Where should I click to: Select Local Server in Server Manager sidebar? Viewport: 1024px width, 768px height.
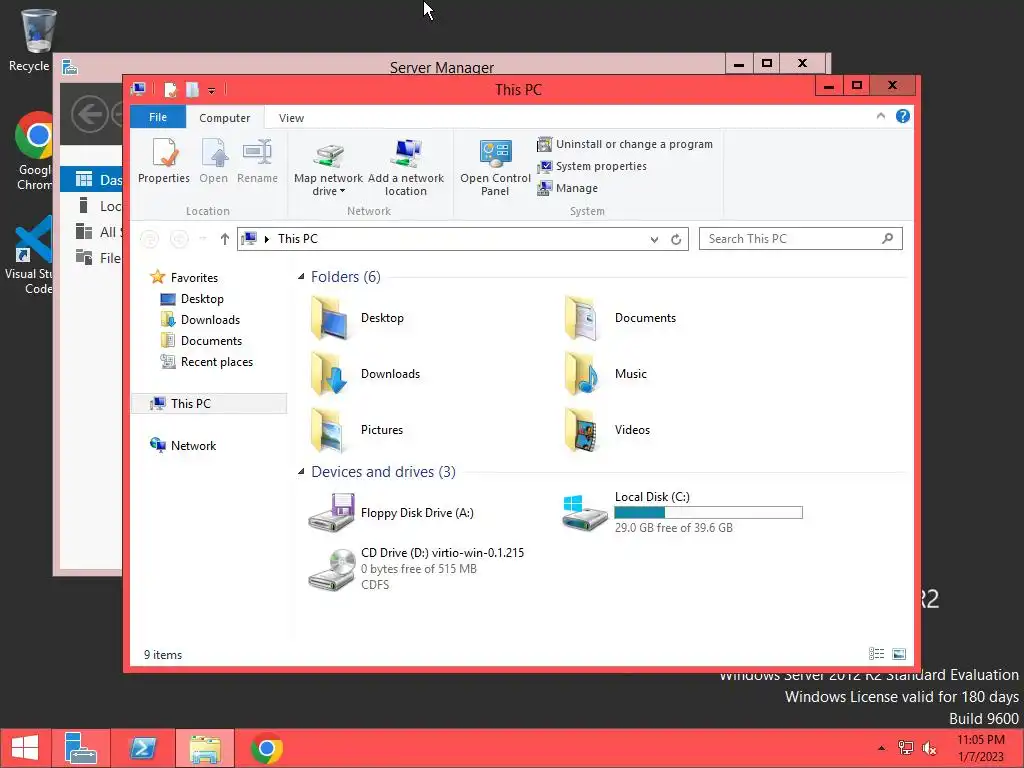click(x=99, y=206)
